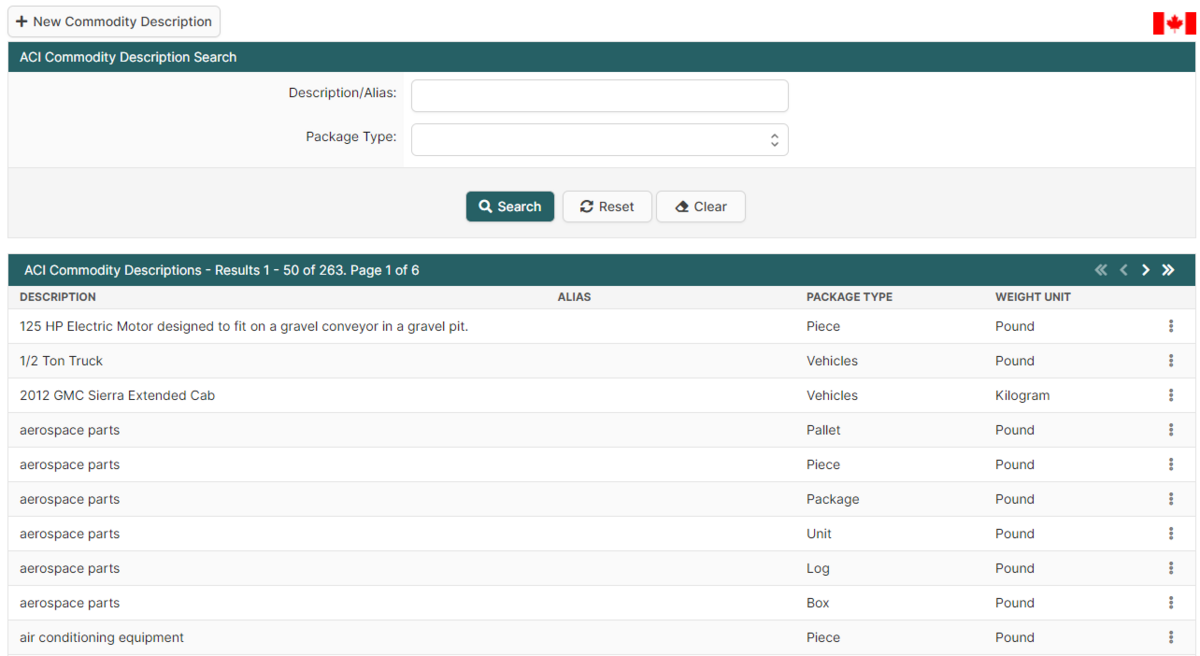The height and width of the screenshot is (656, 1200).
Task: Go to the first results page
Action: tap(1101, 270)
